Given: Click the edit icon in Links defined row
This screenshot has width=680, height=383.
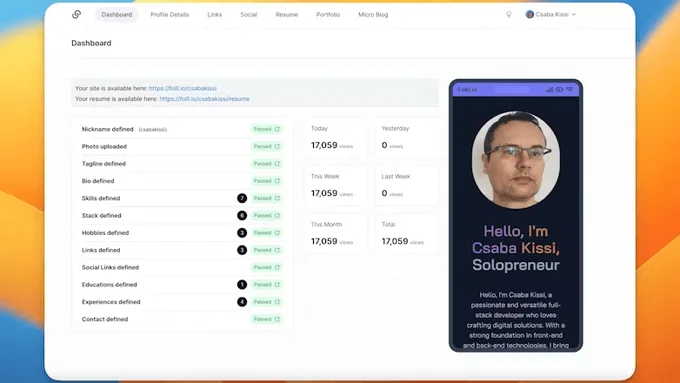Looking at the screenshot, I should click(278, 250).
